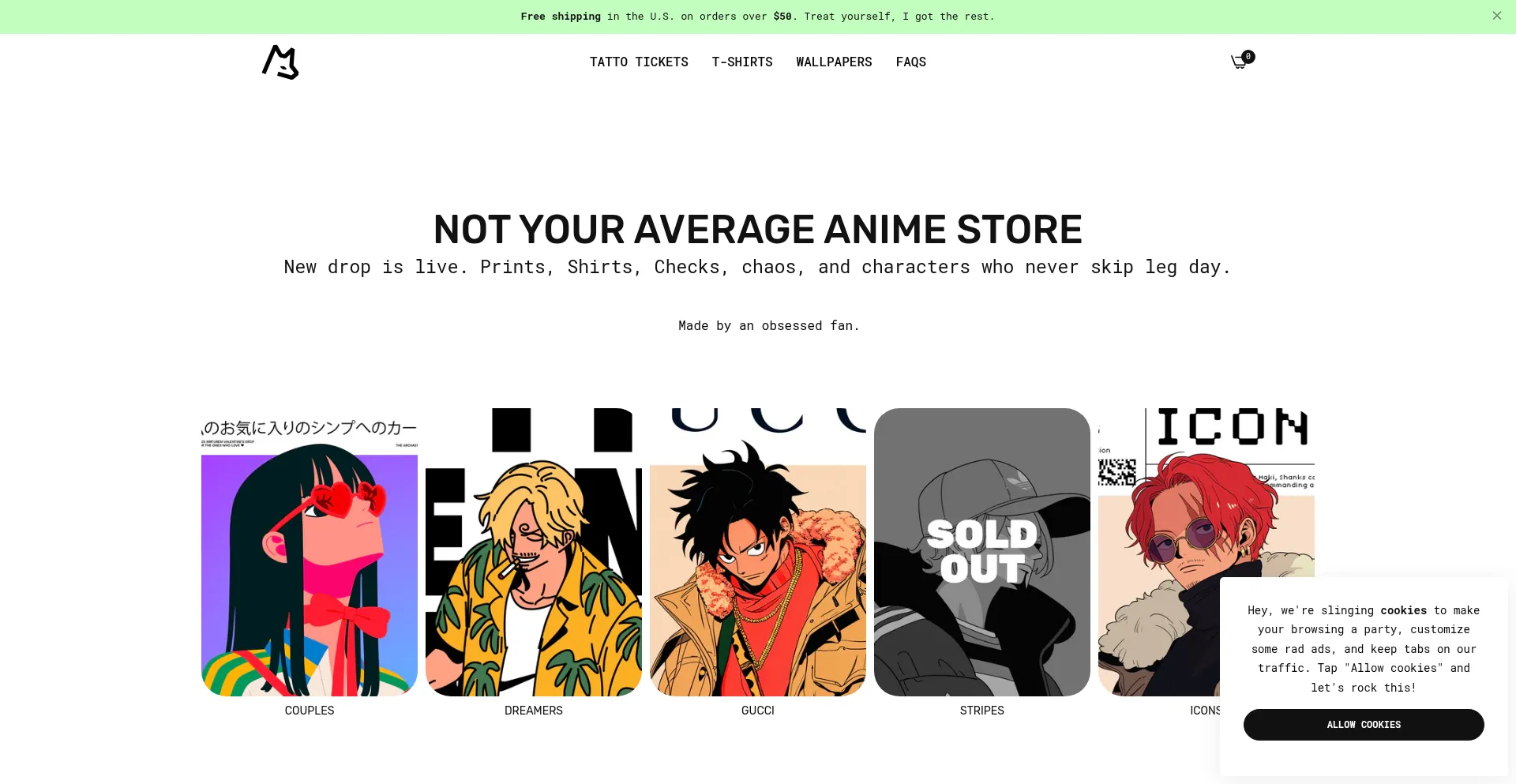Open the Couples collection thumbnail
This screenshot has height=784, width=1516.
tap(310, 552)
